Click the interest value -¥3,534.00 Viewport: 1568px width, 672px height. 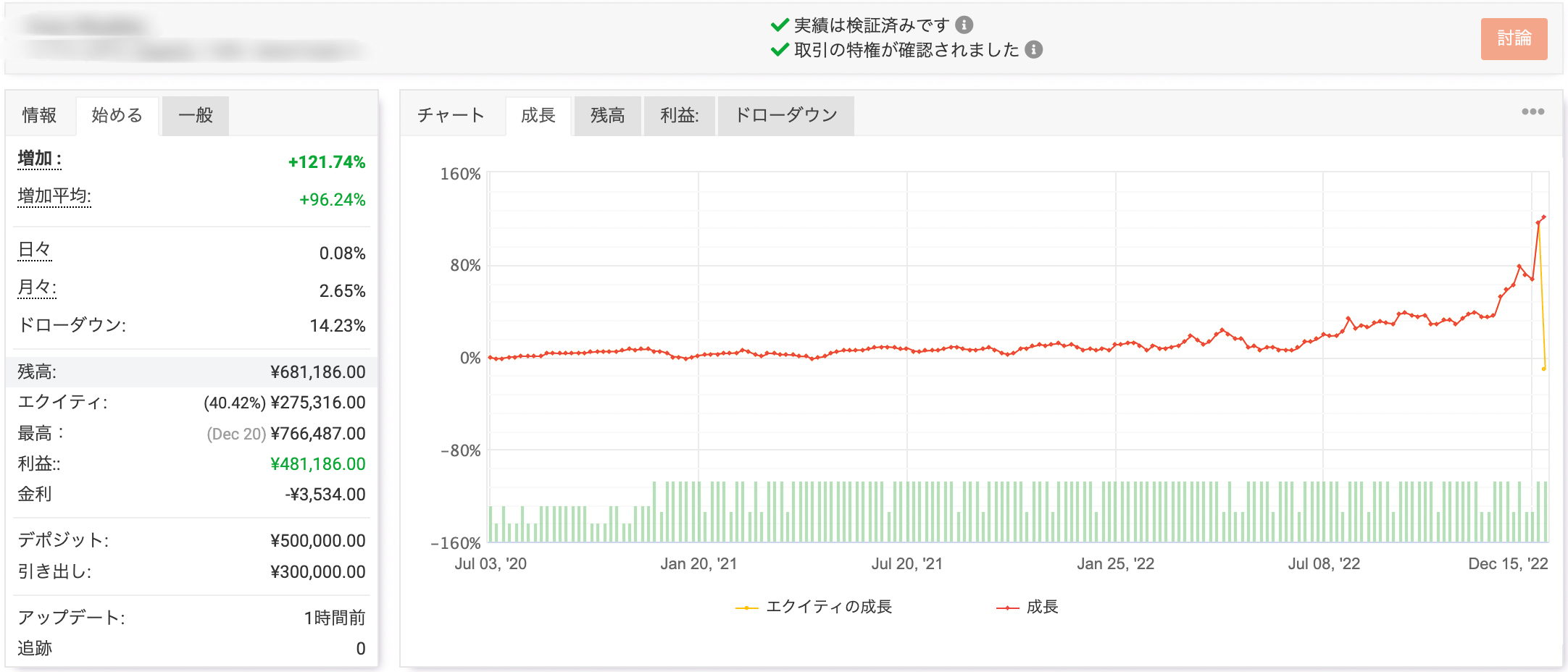(x=325, y=495)
